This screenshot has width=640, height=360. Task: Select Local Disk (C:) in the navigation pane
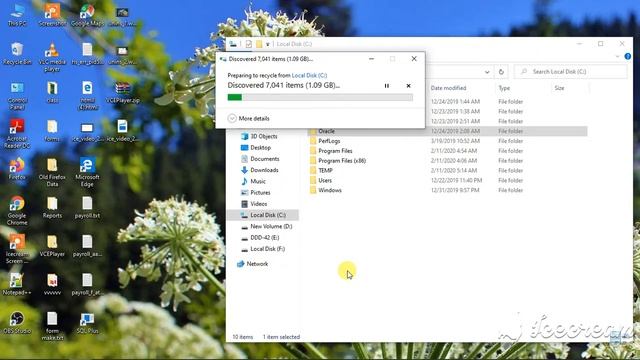[268, 215]
